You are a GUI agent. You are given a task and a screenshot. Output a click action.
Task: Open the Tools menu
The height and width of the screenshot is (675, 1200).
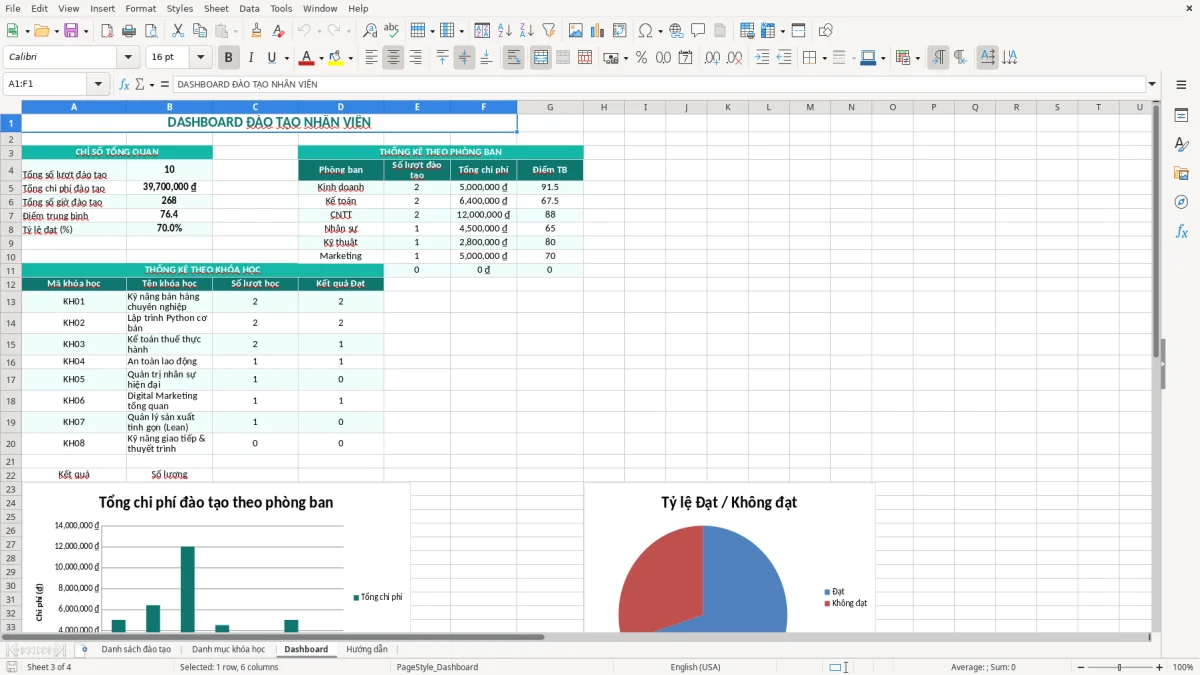click(281, 8)
